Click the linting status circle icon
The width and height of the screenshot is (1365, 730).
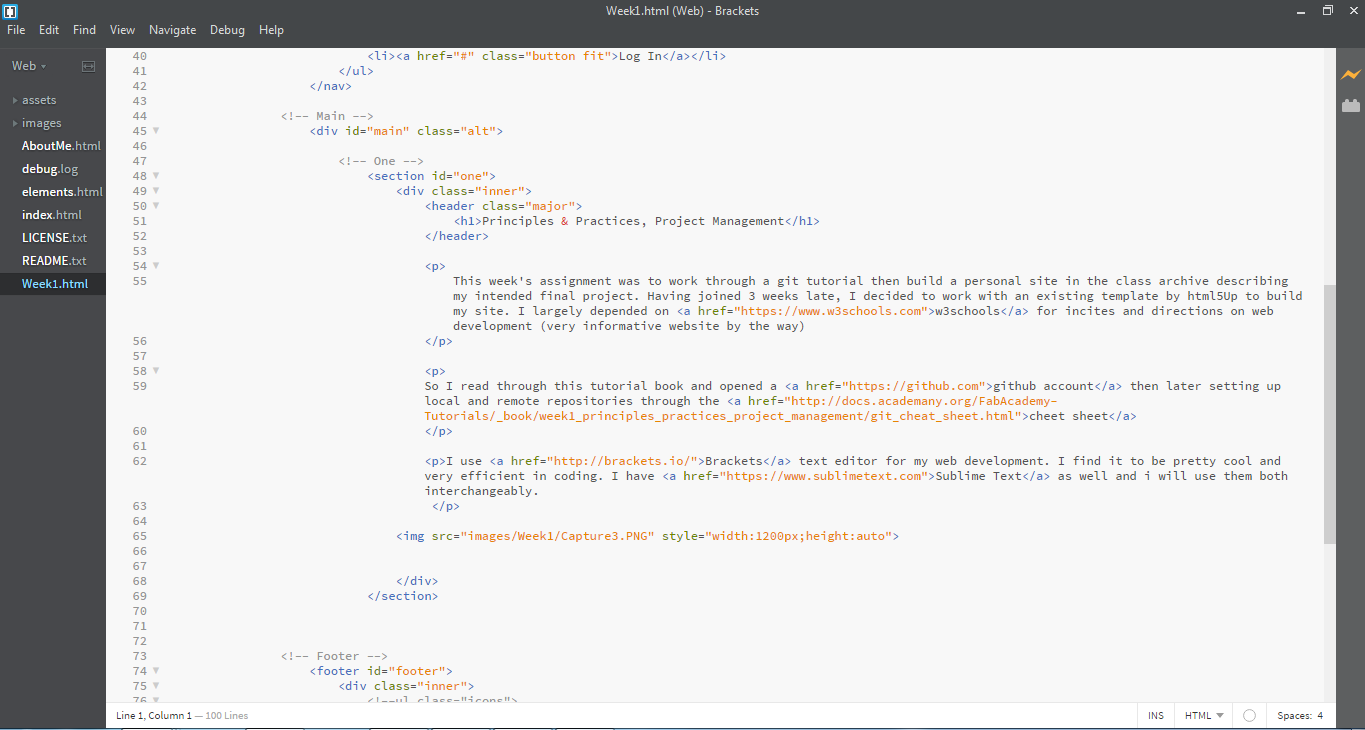1249,716
